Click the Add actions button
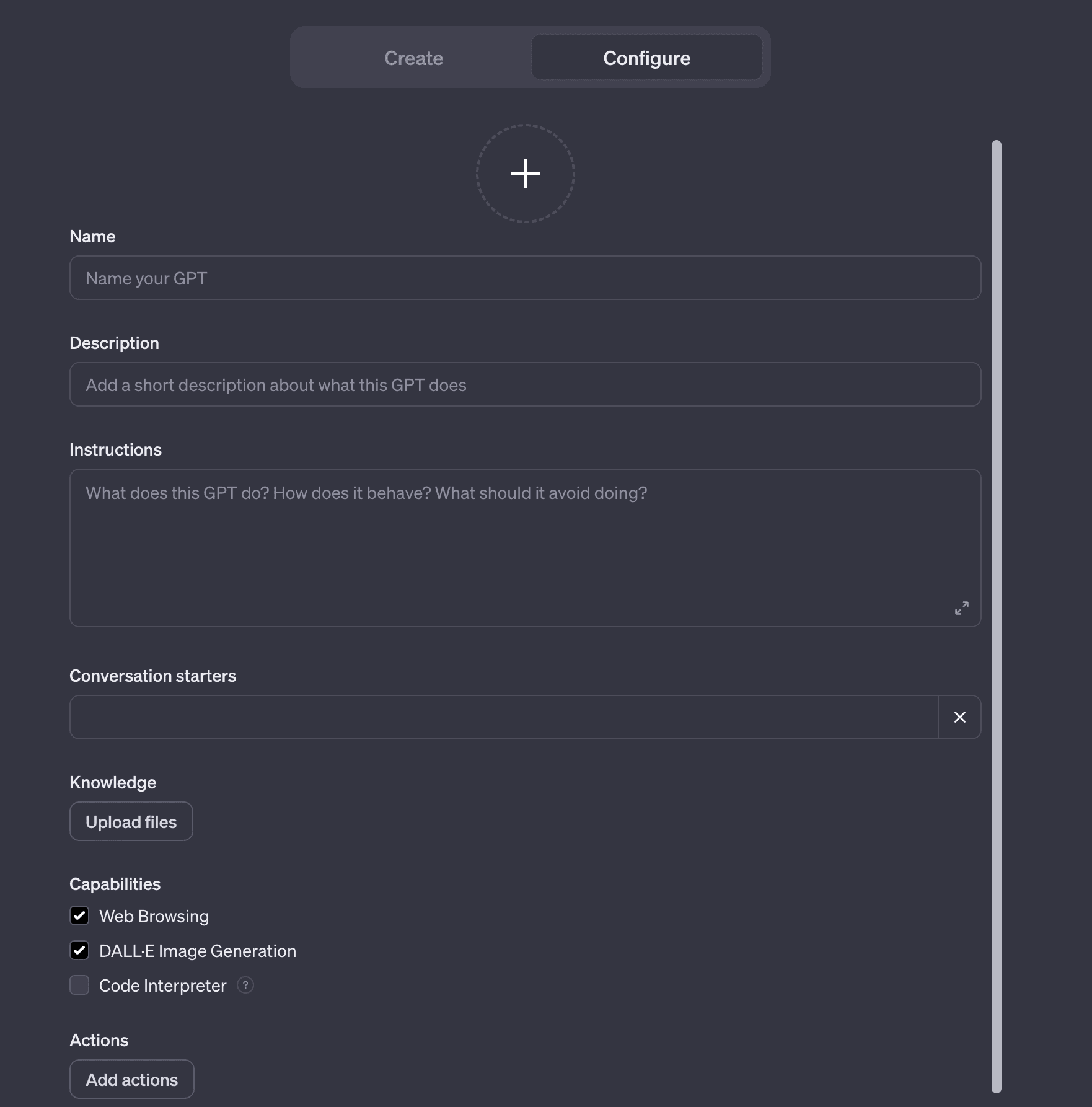Viewport: 1092px width, 1107px height. [131, 1079]
